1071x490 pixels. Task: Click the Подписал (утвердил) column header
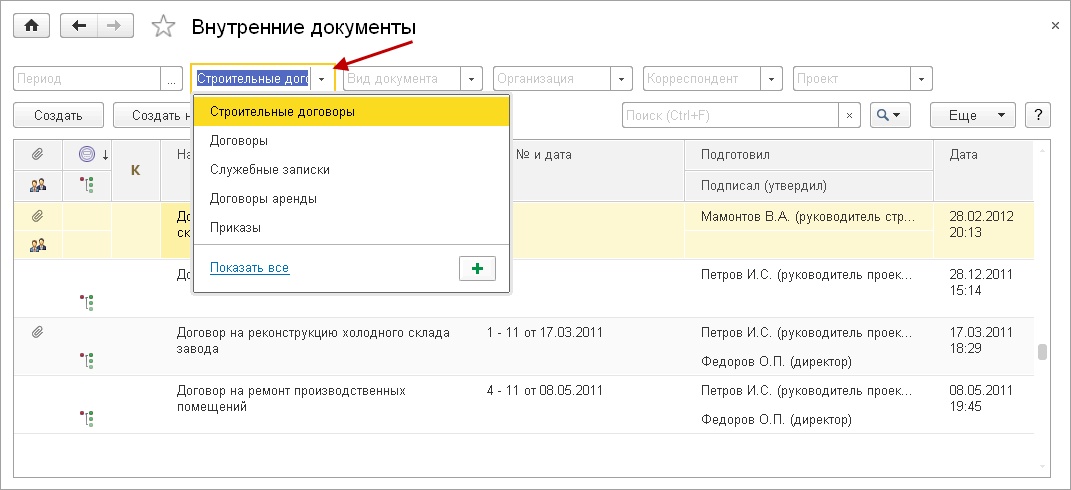(x=809, y=185)
